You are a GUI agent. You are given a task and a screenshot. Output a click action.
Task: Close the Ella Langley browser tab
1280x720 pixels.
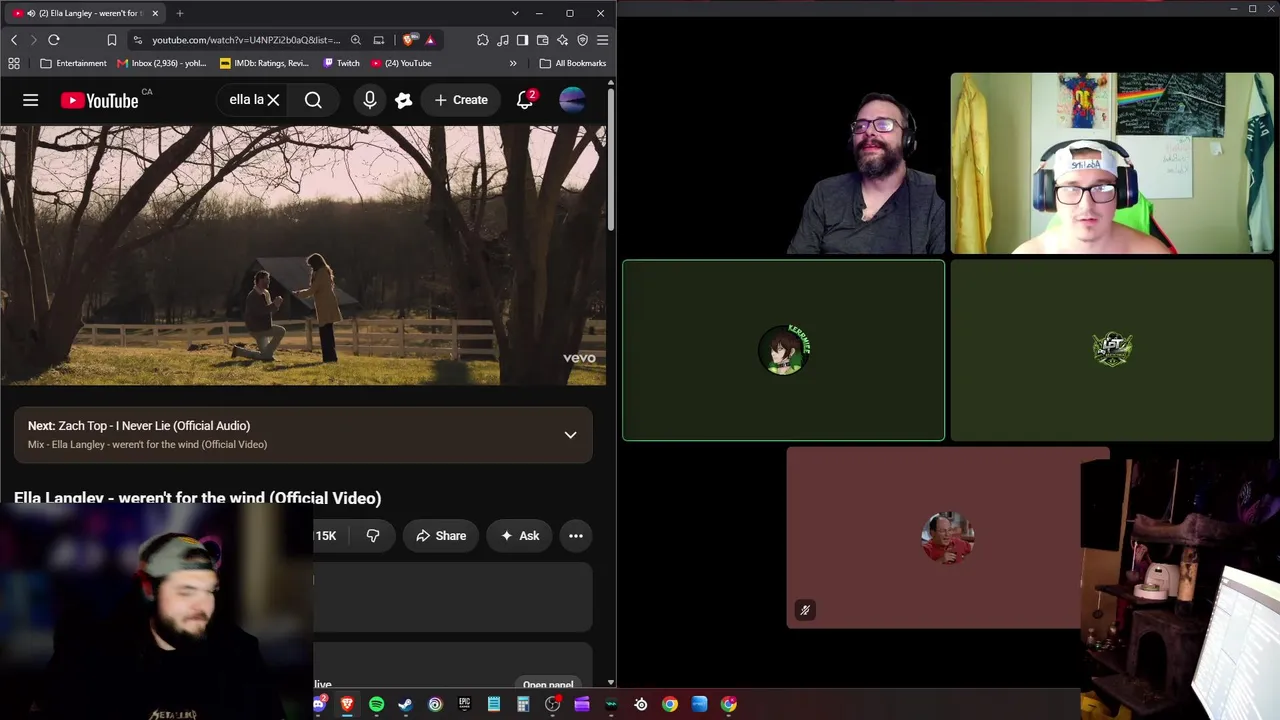(155, 13)
